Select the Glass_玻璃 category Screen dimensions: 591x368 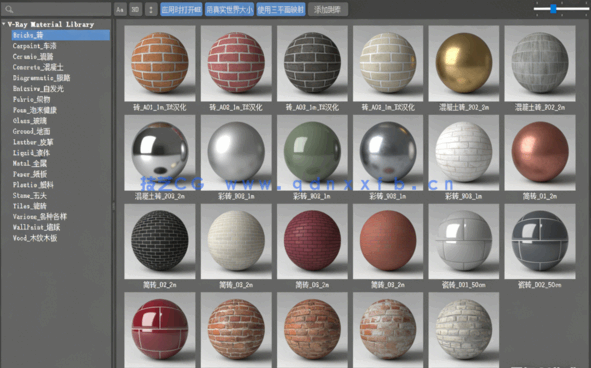29,121
